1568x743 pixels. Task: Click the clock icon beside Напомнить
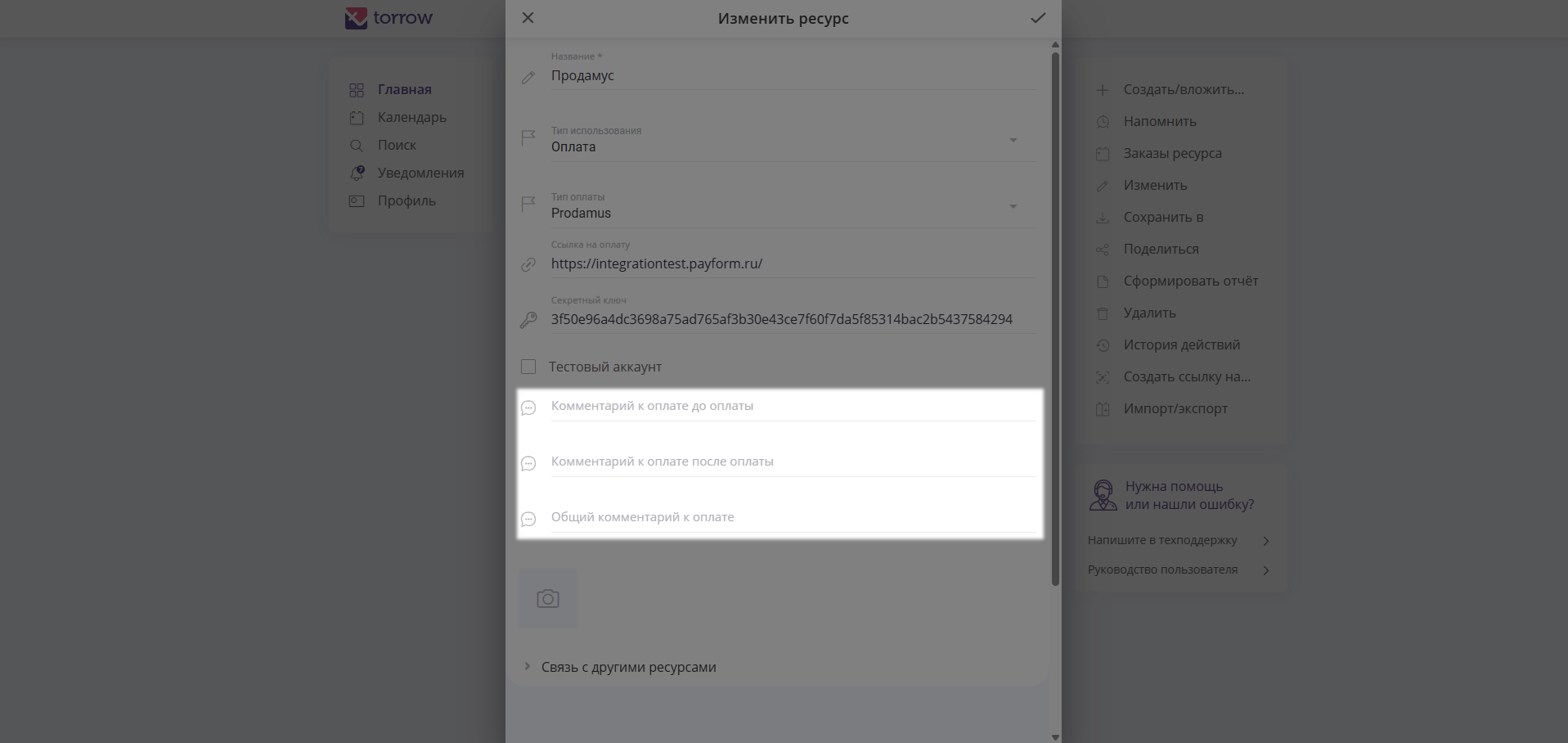[x=1103, y=122]
